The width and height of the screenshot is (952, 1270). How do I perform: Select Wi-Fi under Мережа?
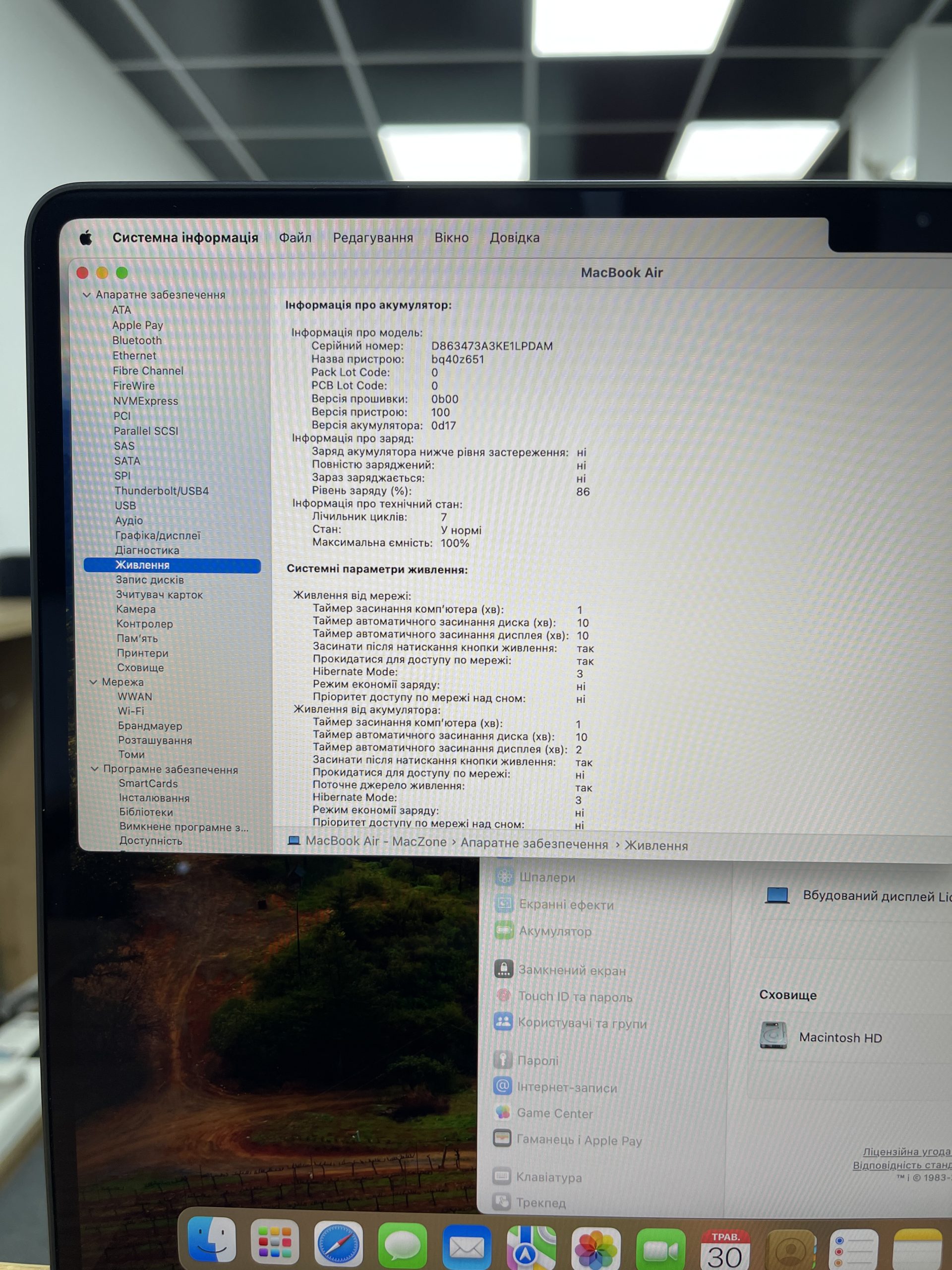(x=131, y=711)
